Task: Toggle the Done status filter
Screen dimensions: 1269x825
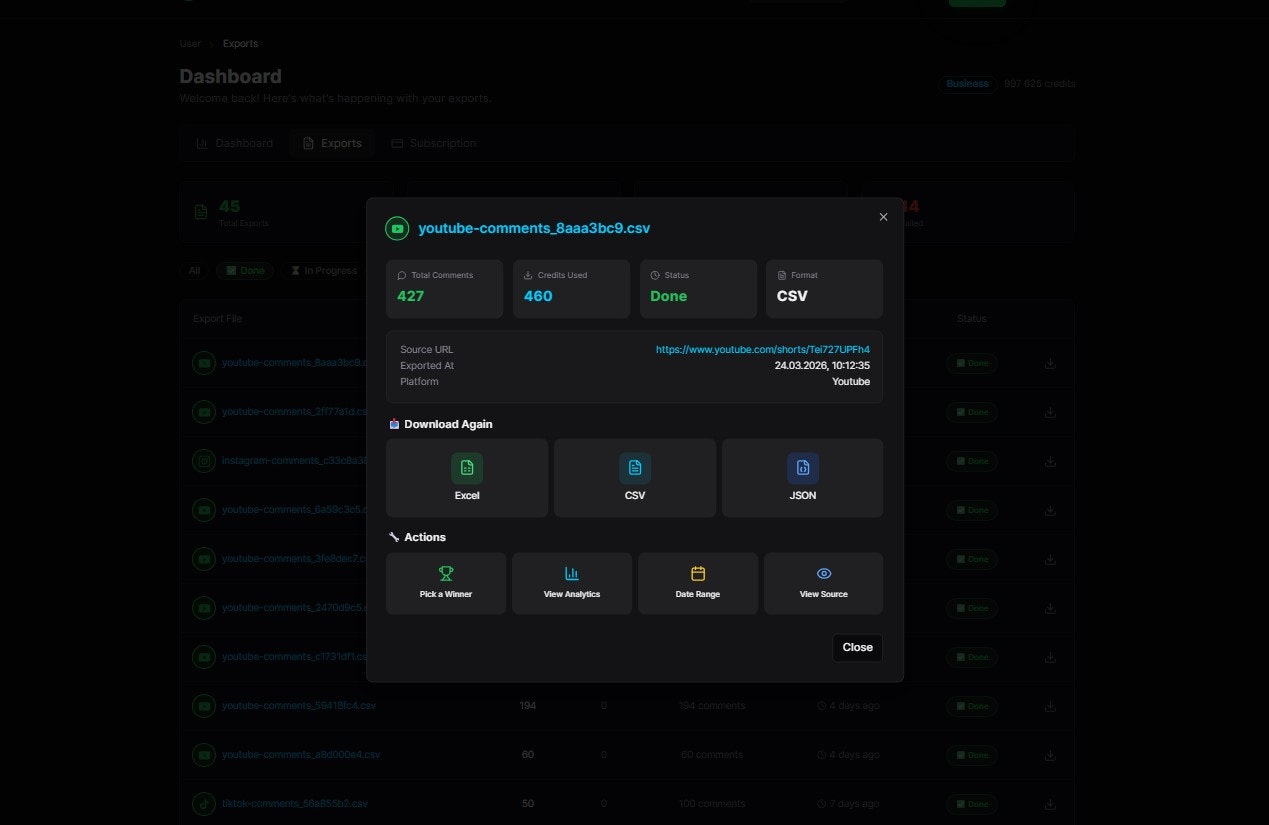Action: pos(245,271)
